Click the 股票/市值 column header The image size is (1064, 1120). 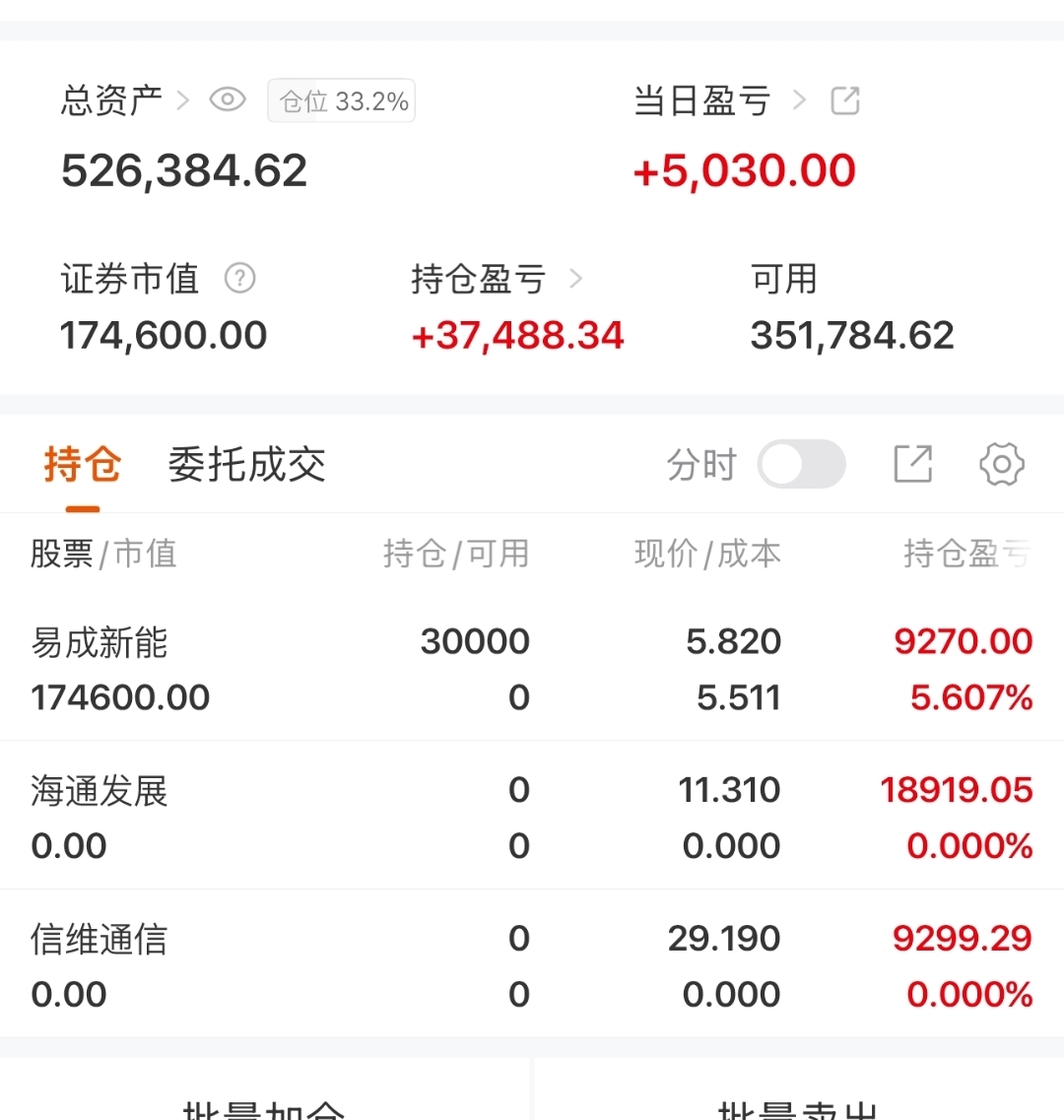(x=103, y=554)
